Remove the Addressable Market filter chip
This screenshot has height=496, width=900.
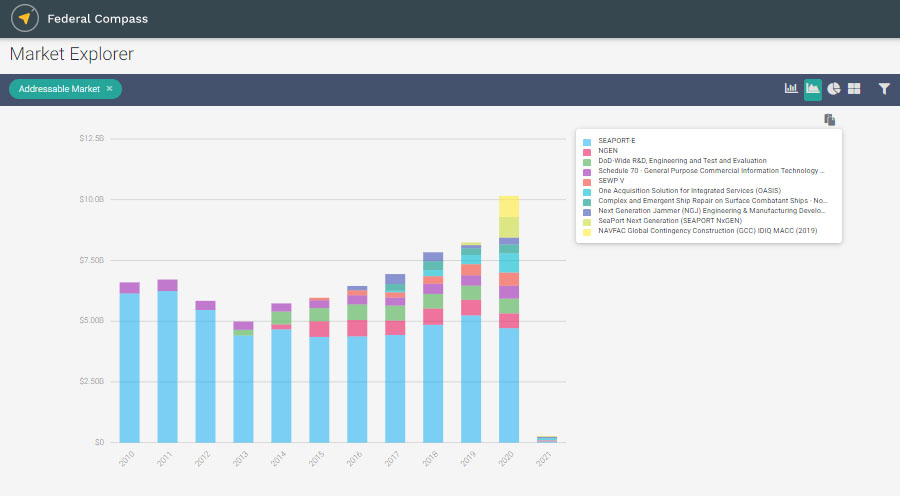coord(110,89)
